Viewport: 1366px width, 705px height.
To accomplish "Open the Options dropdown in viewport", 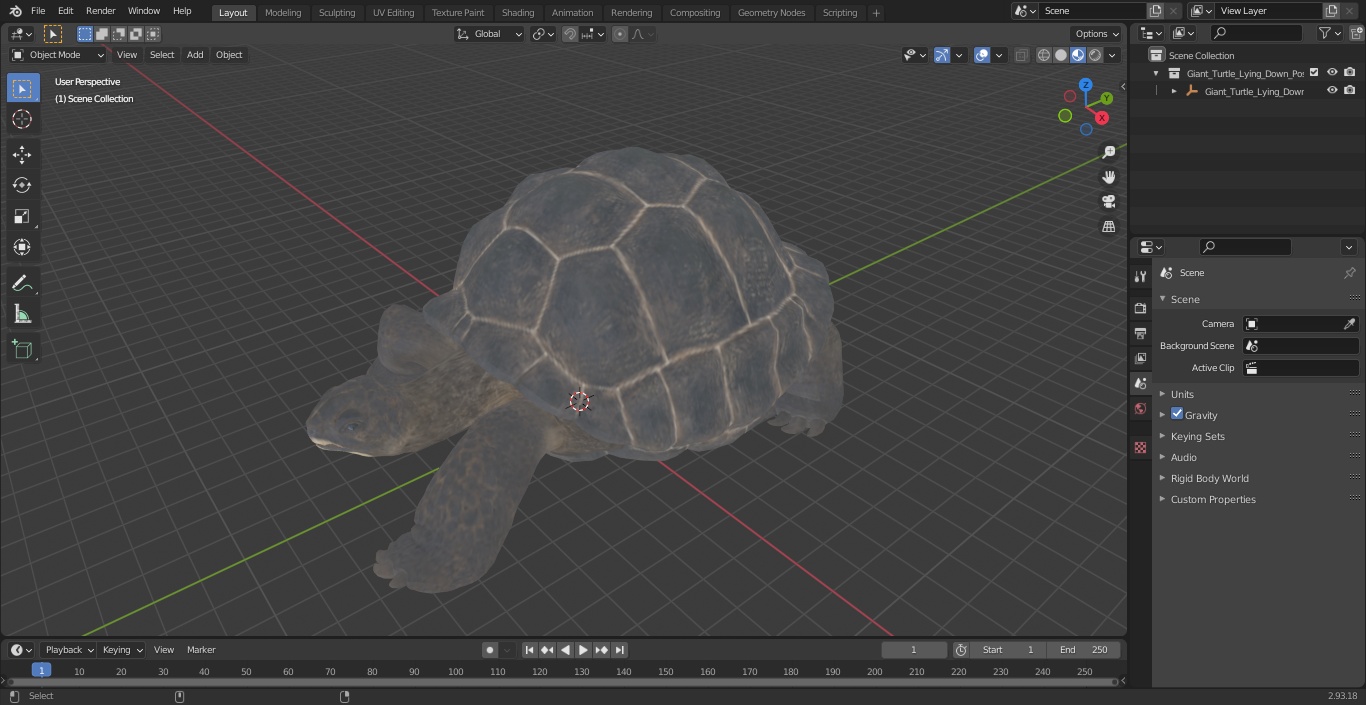I will click(1097, 34).
